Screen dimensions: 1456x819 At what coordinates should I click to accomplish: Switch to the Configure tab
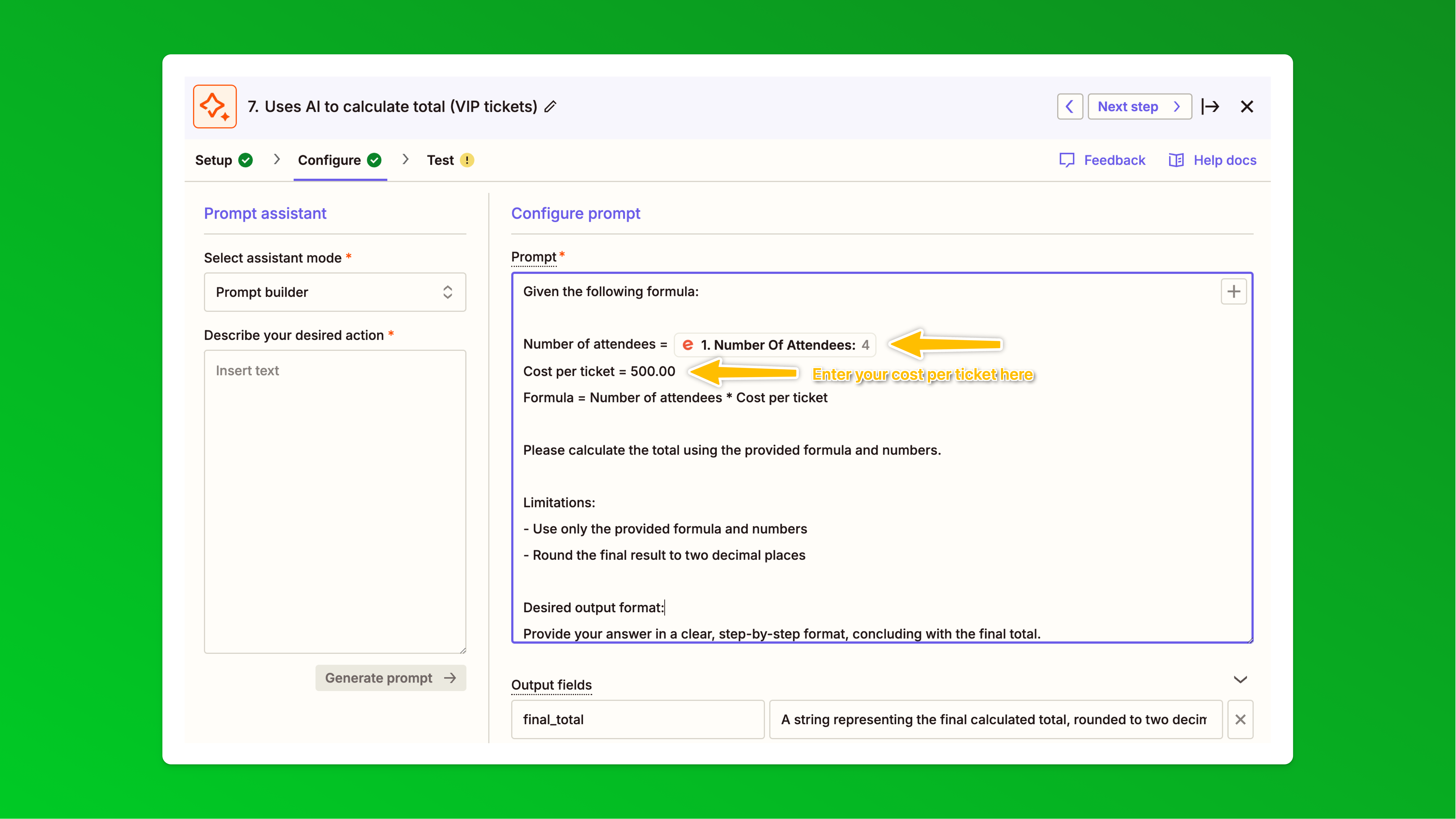point(340,160)
